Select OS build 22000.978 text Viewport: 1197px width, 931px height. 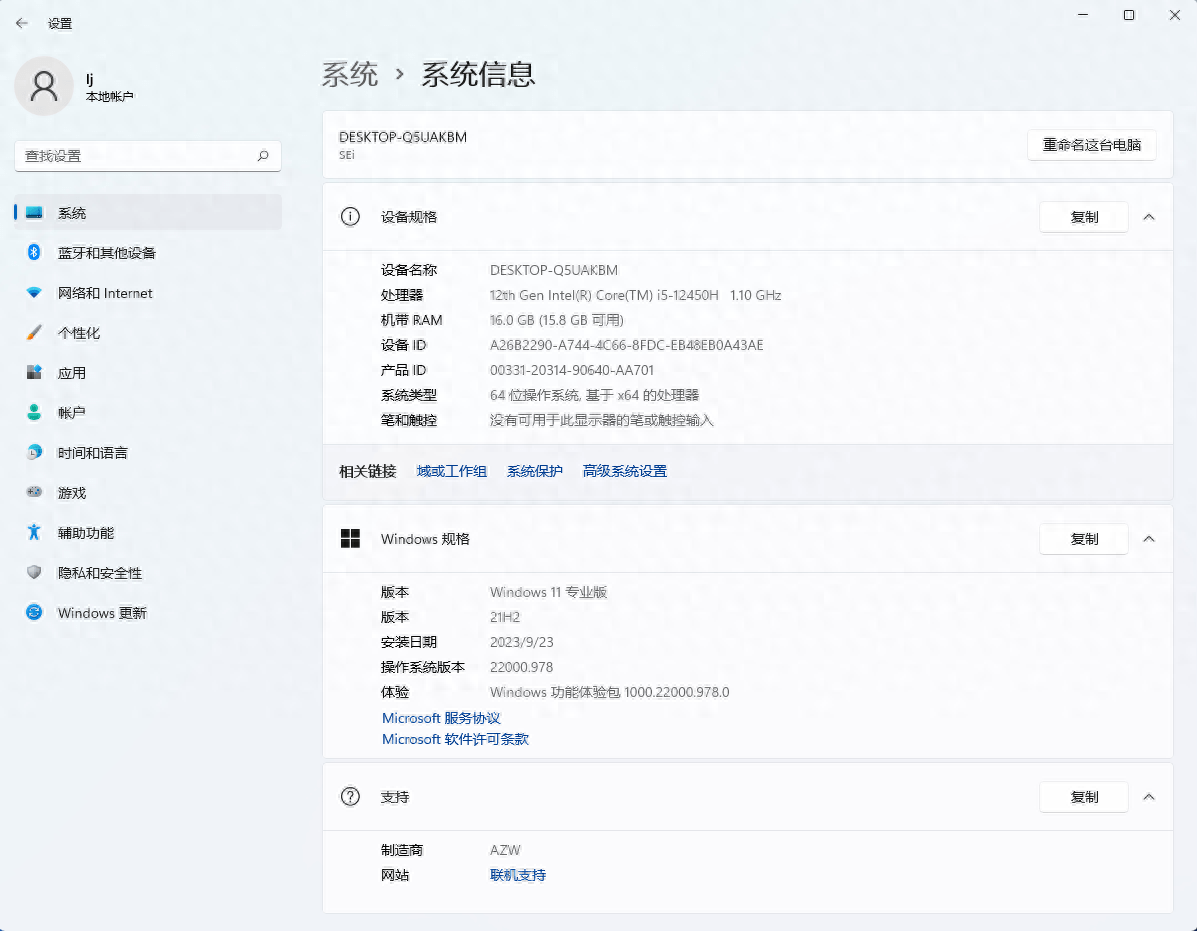521,667
